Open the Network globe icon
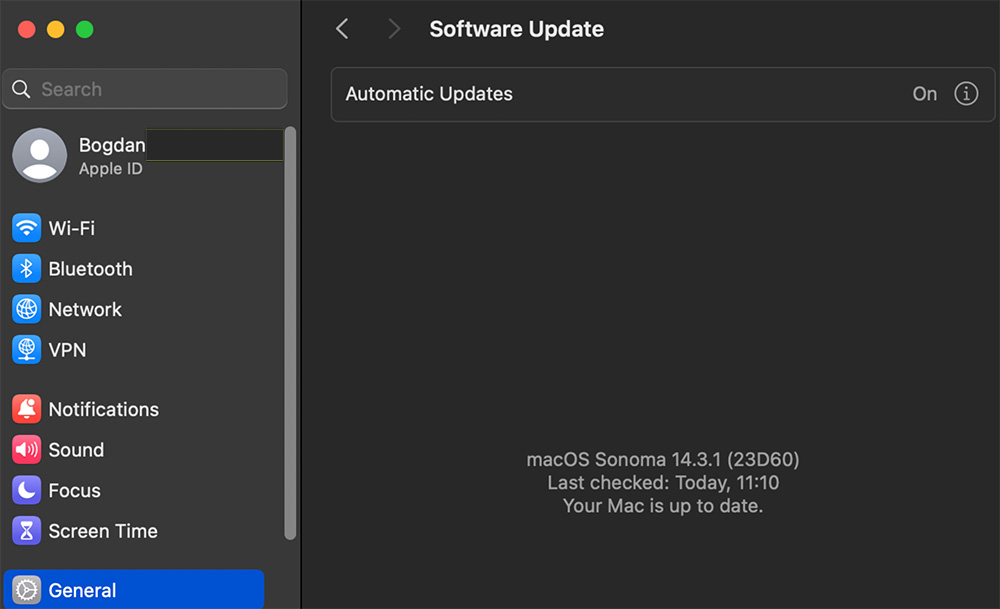 click(x=26, y=309)
